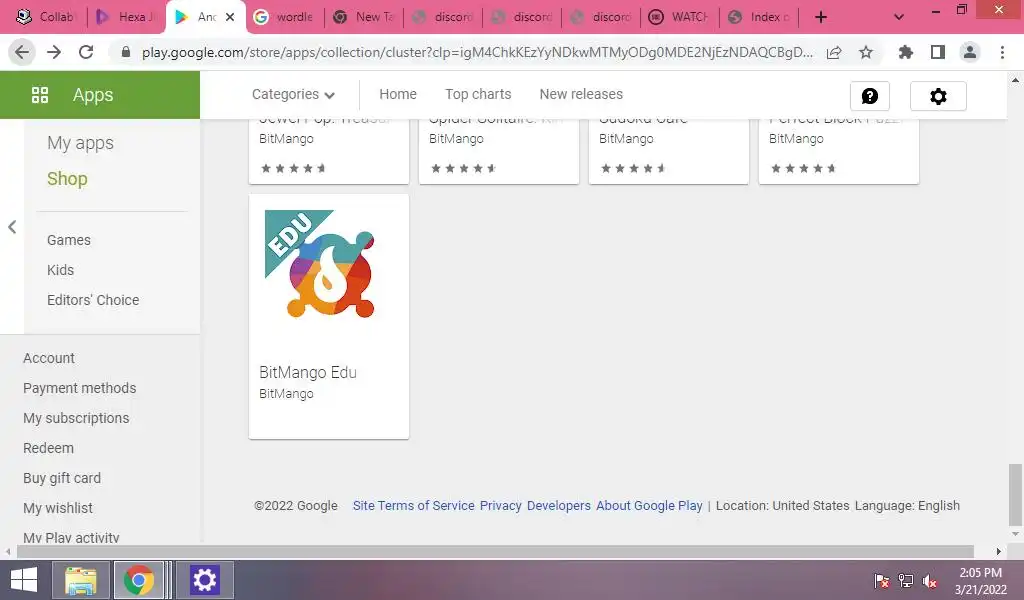Open the Games category link
The image size is (1024, 600).
click(x=69, y=240)
